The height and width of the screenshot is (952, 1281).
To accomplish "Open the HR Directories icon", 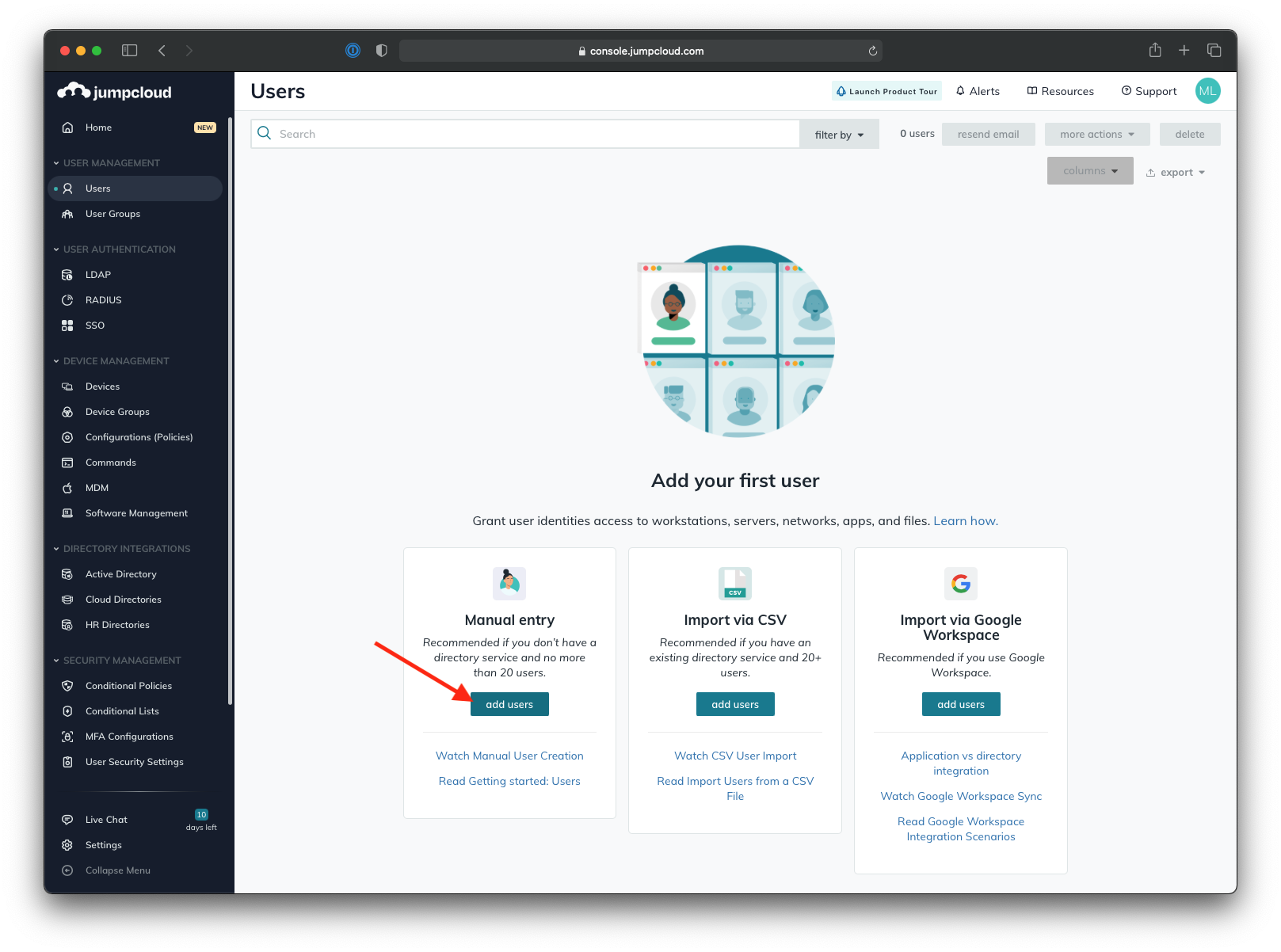I will (67, 625).
